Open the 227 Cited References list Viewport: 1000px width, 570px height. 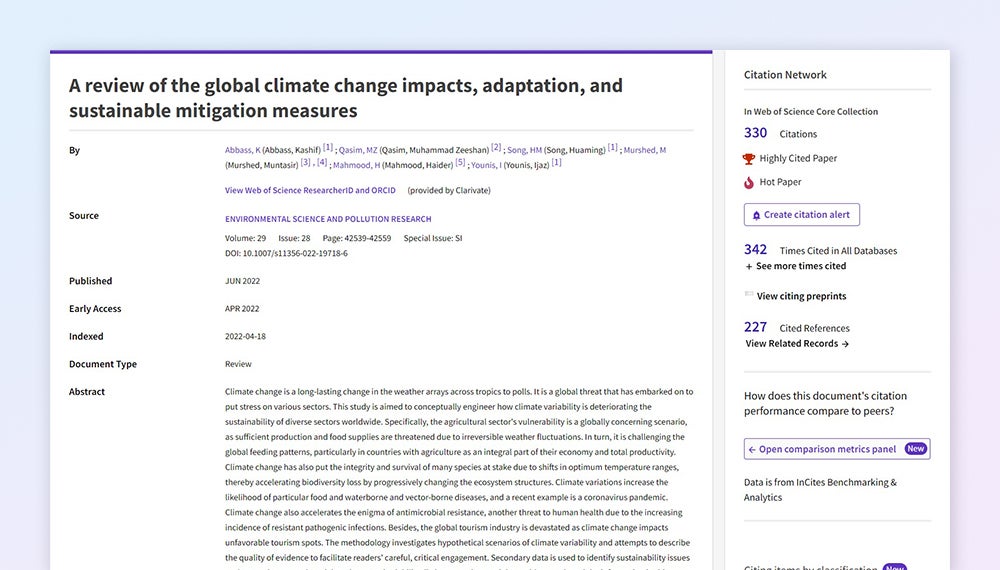coord(755,327)
